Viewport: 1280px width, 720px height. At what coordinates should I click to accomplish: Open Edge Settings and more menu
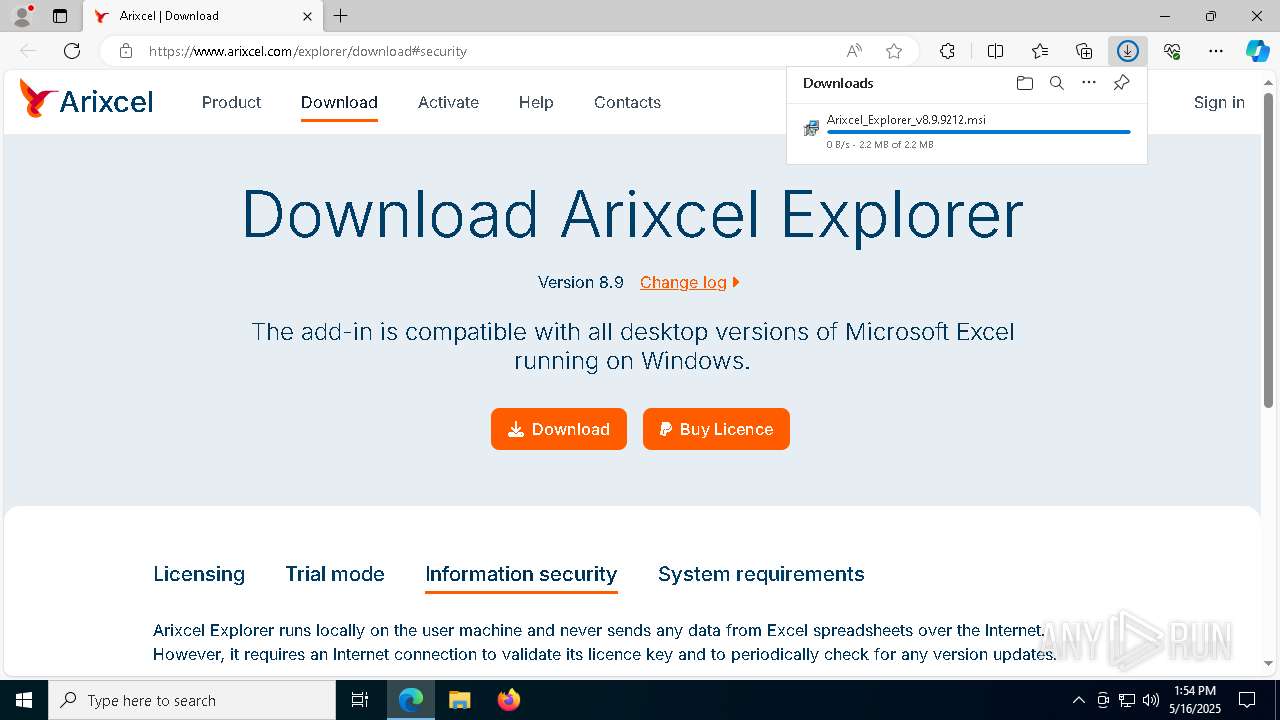click(1216, 51)
